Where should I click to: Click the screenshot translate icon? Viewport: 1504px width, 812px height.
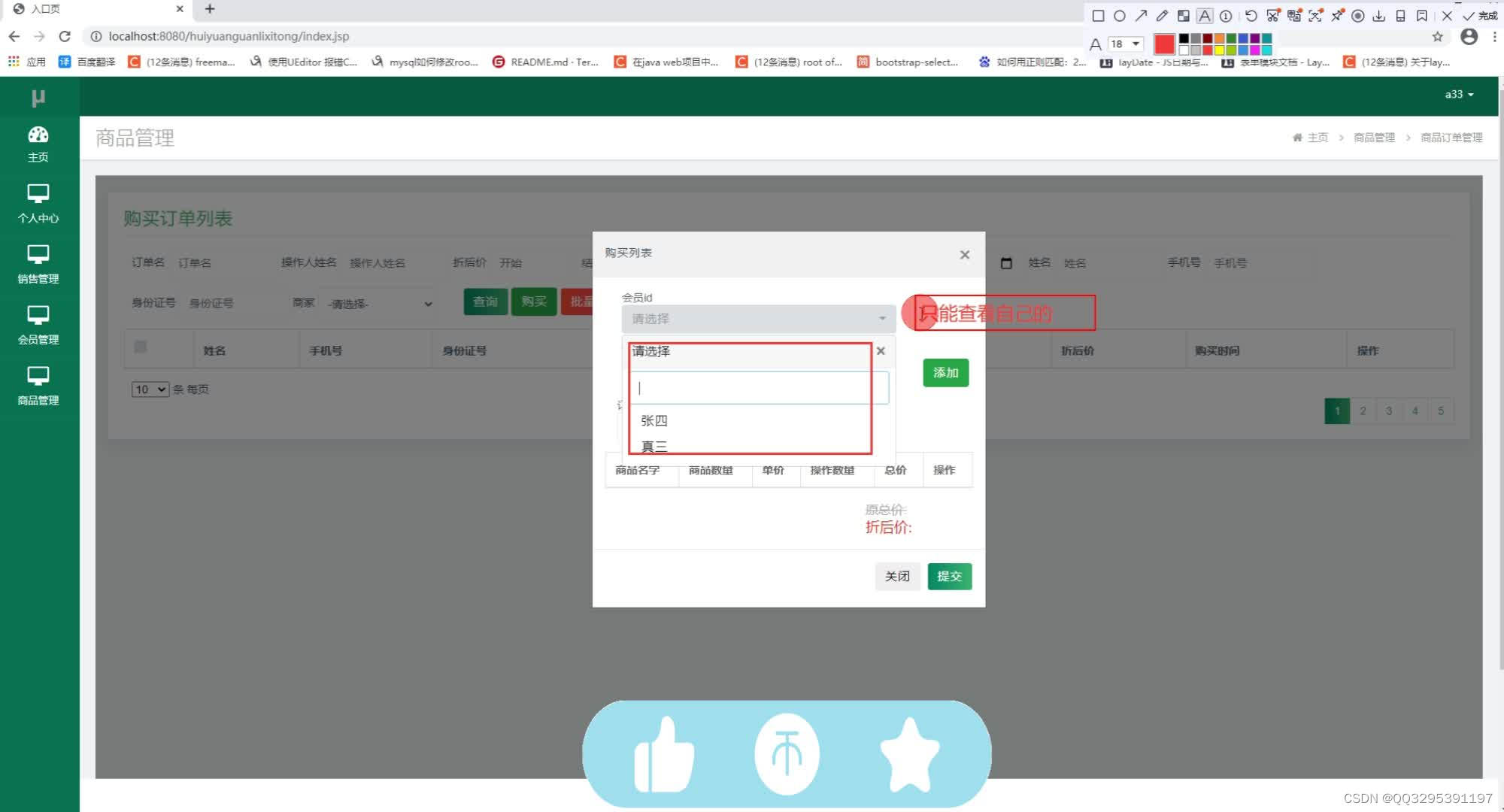point(1294,16)
